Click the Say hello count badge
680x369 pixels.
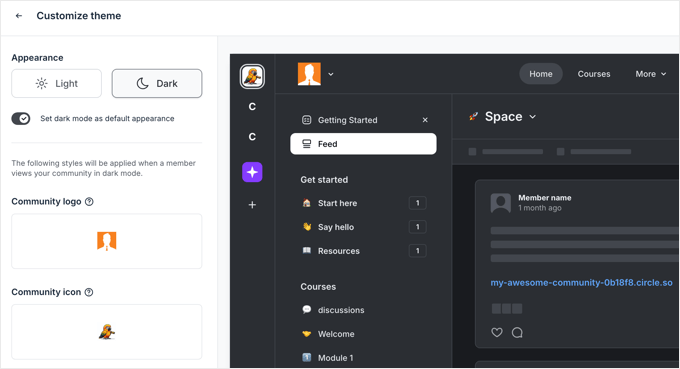pos(418,227)
